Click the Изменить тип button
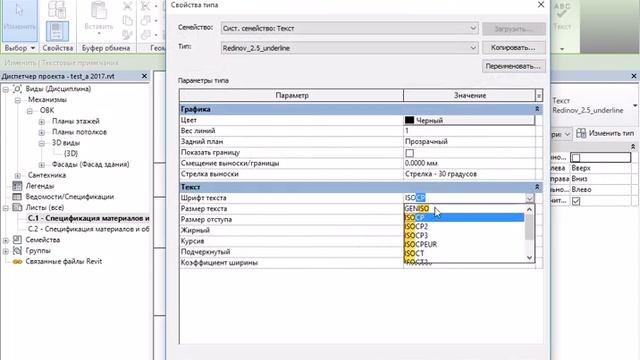 606,133
